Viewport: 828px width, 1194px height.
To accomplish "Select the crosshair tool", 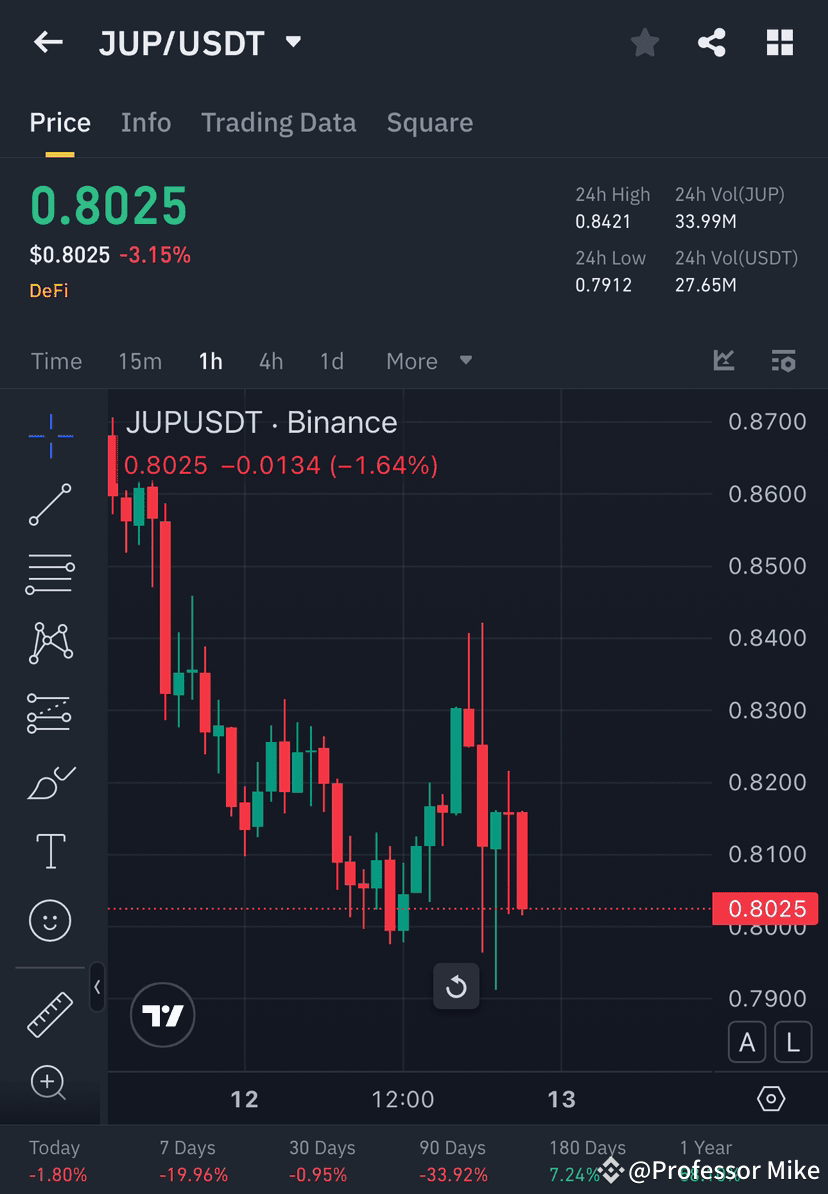I will [x=50, y=435].
